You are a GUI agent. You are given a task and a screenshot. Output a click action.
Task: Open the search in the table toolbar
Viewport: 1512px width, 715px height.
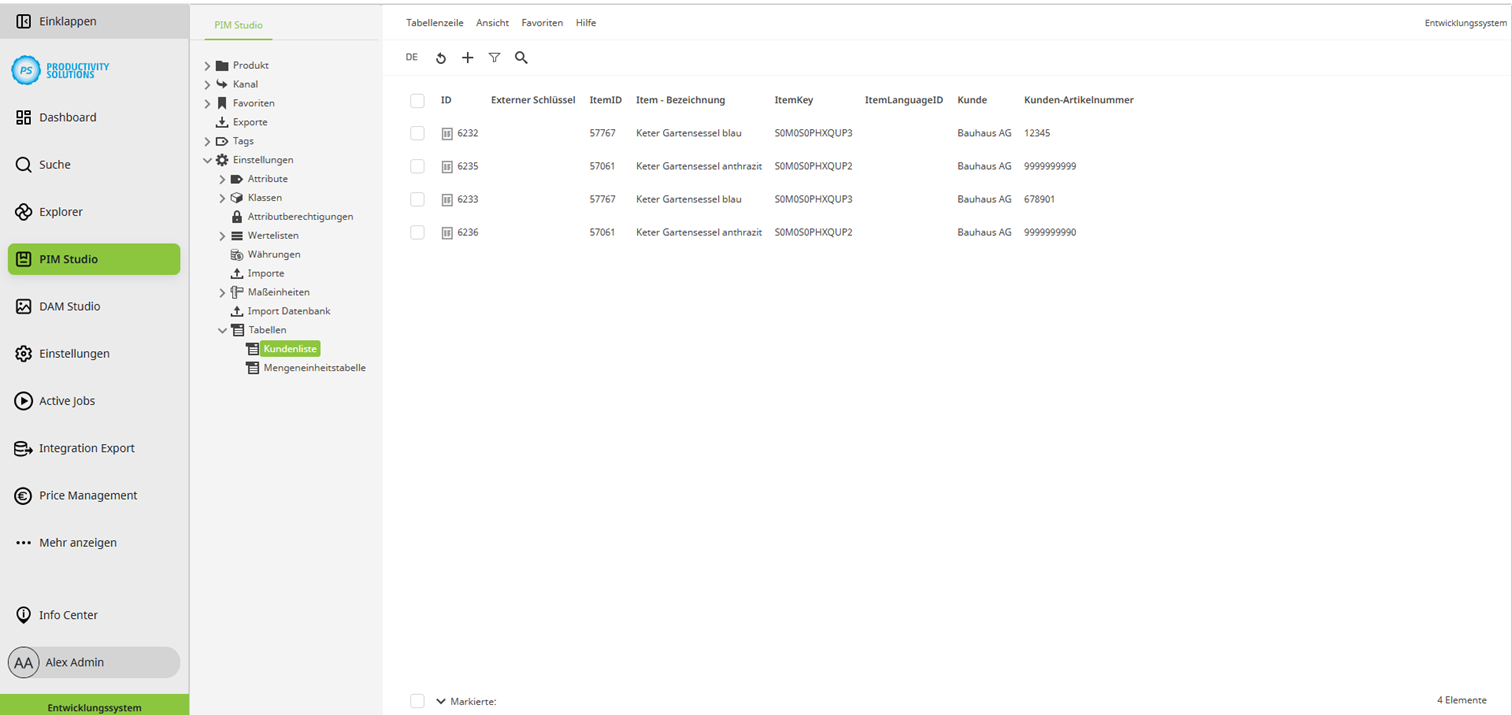point(521,57)
